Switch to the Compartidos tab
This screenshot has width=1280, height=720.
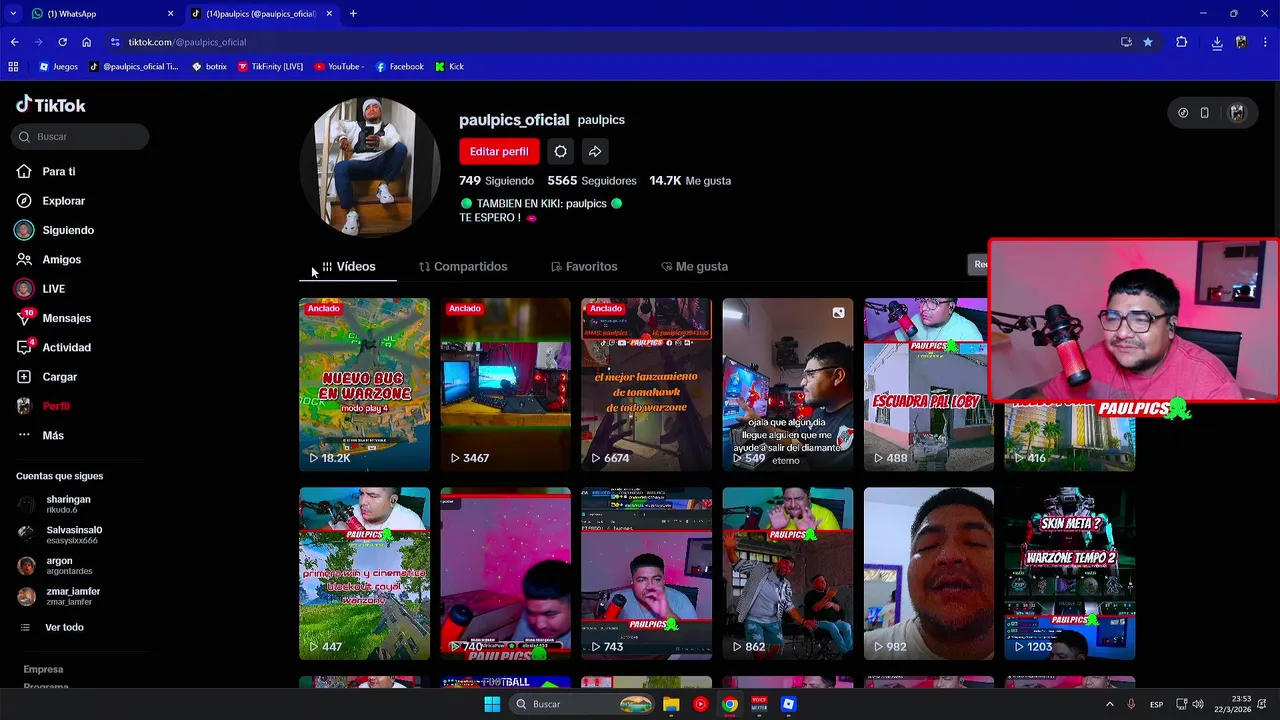(463, 267)
